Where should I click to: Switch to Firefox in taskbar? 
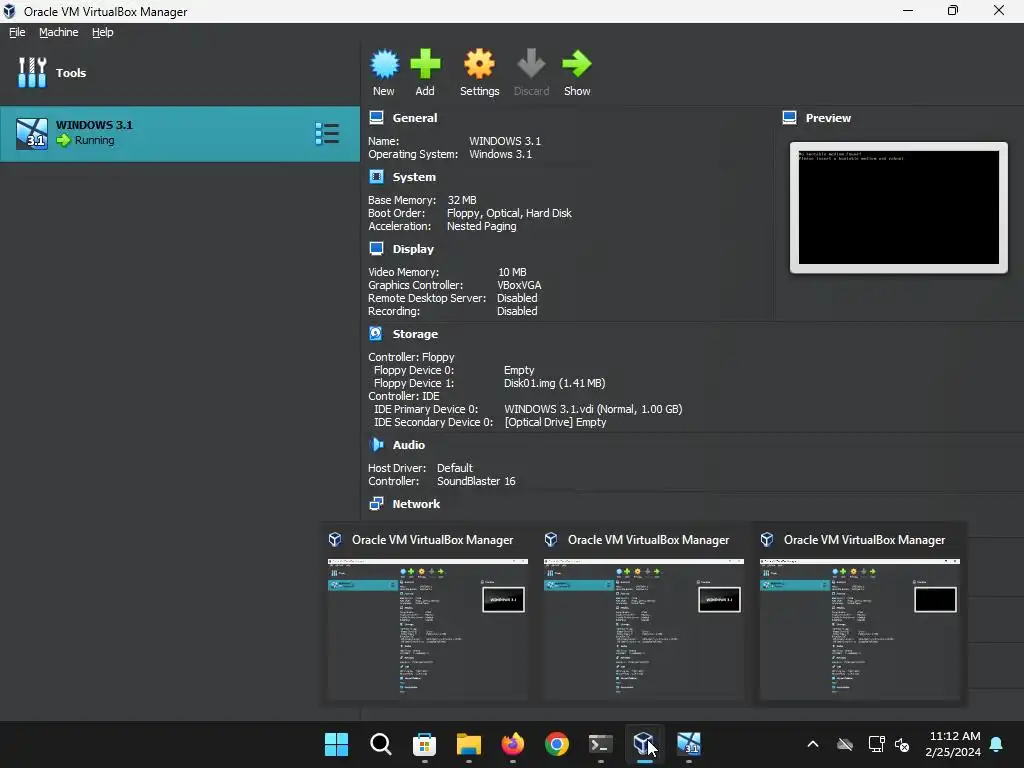[x=513, y=744]
